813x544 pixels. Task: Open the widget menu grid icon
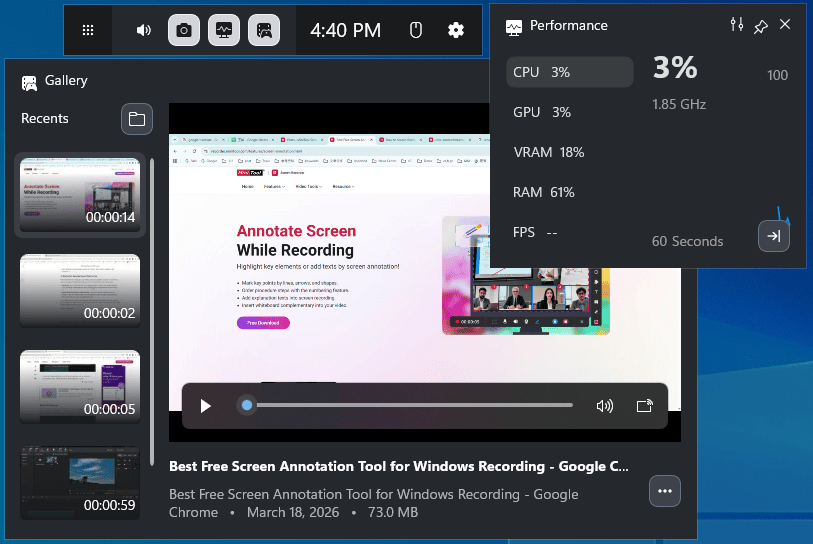(x=88, y=30)
